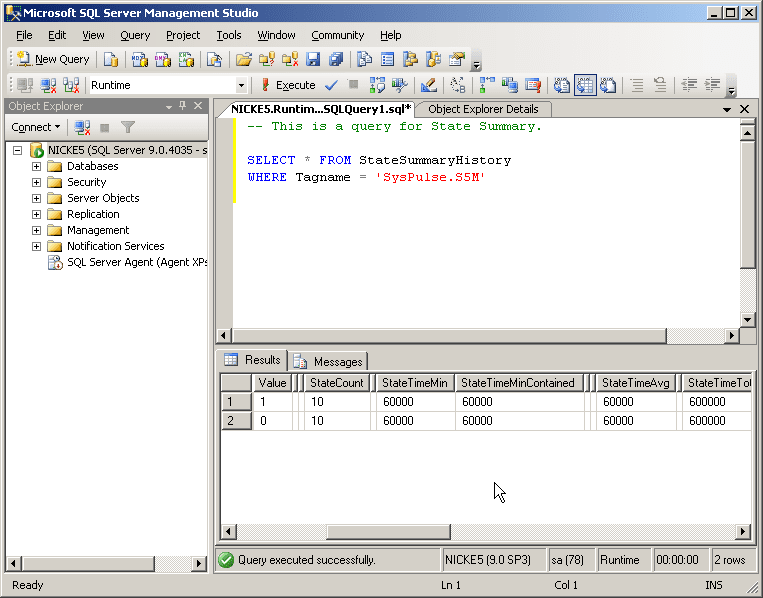The width and height of the screenshot is (763, 598).
Task: Click the Change Connection icon
Action: coord(72,85)
